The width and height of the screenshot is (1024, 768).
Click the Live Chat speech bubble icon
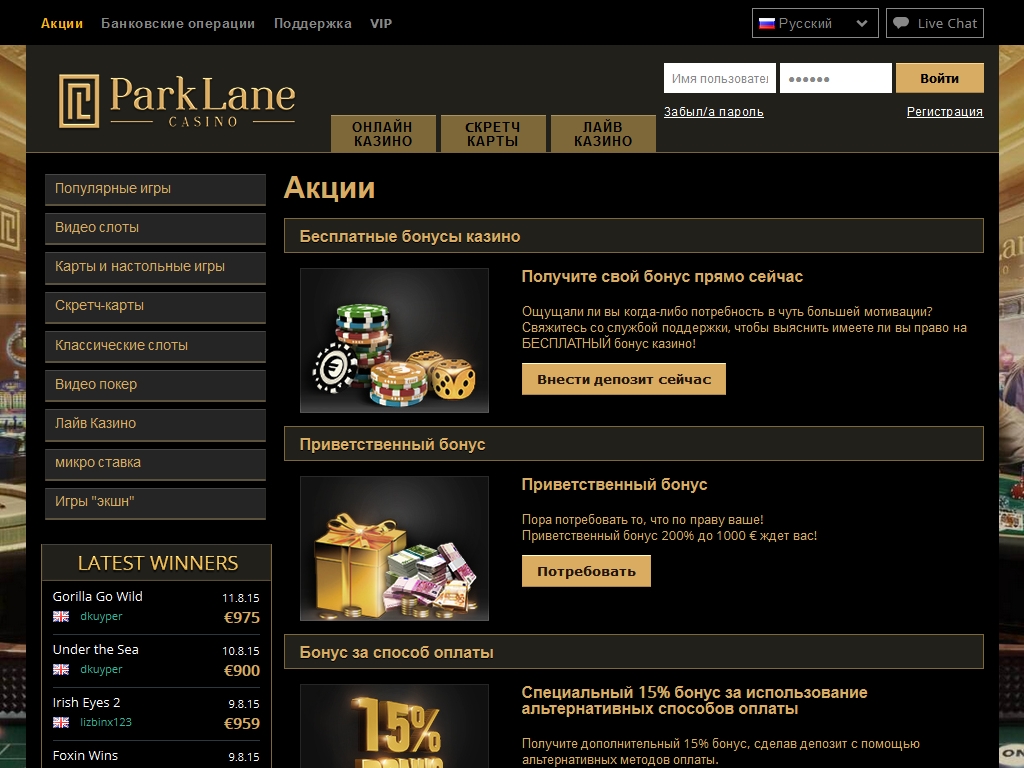click(901, 23)
